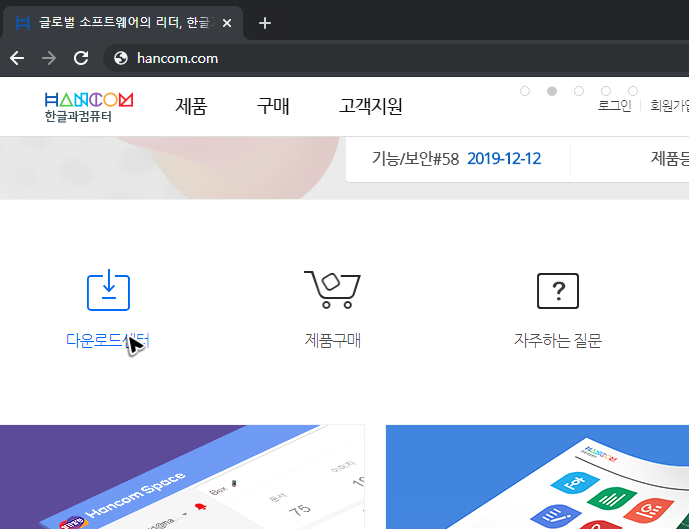Select the third carousel dot
The width and height of the screenshot is (689, 529).
tap(579, 91)
